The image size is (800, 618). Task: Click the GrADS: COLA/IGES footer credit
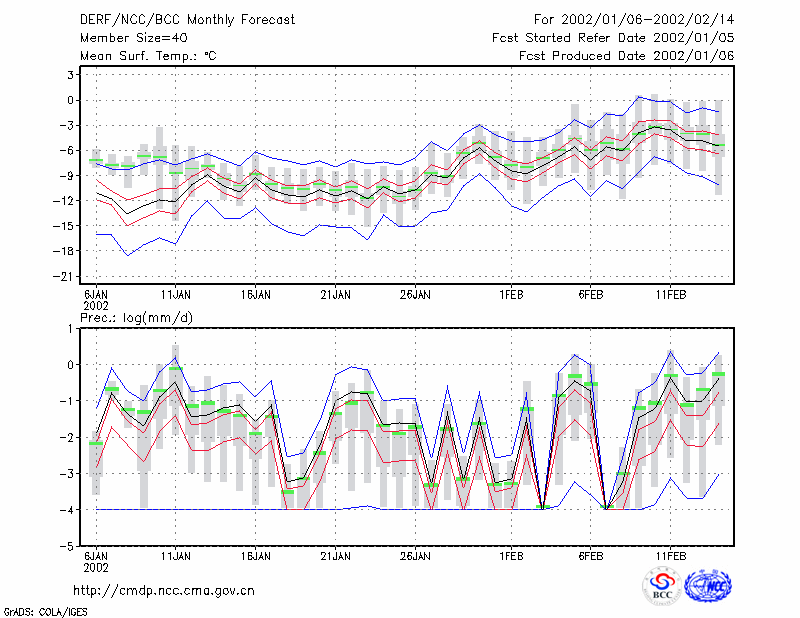45,612
